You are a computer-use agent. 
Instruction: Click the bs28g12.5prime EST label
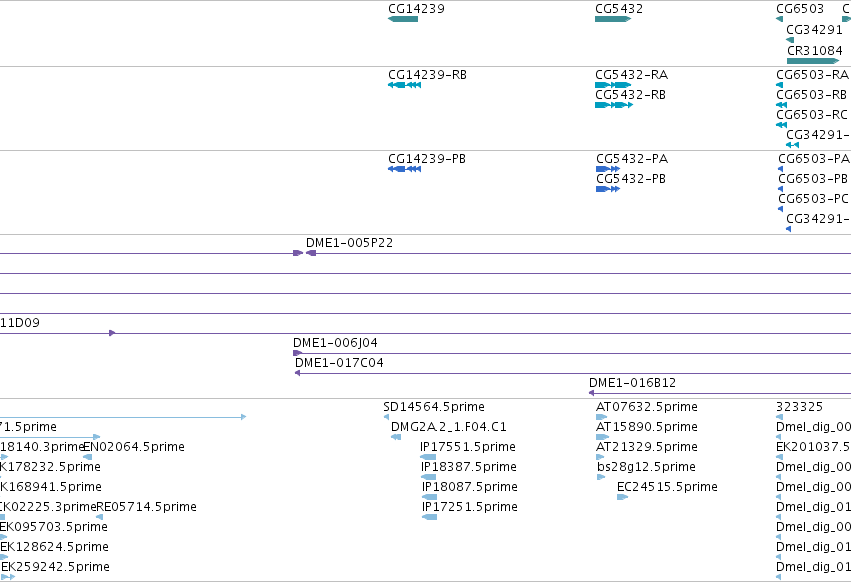coord(646,466)
